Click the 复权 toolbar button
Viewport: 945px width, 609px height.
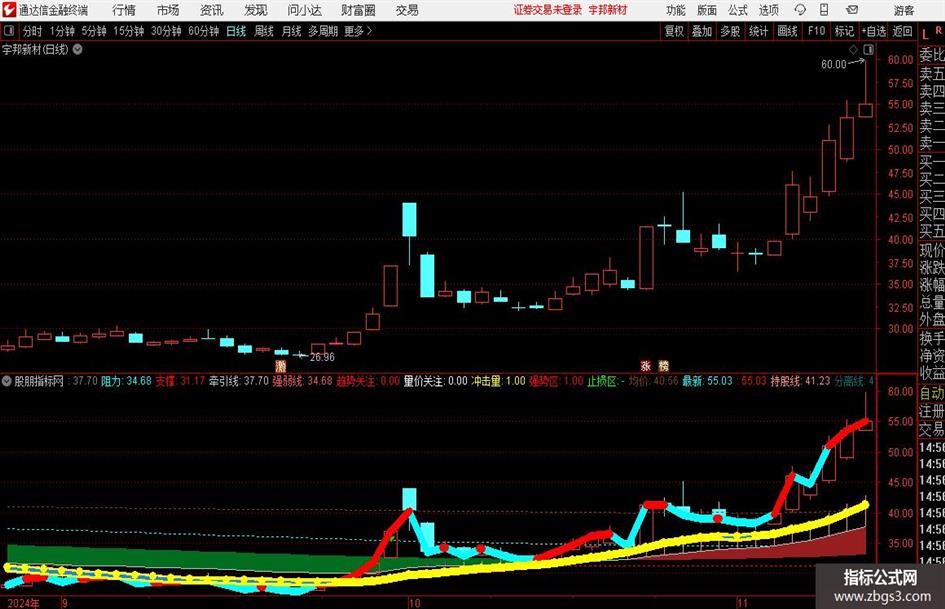(674, 31)
